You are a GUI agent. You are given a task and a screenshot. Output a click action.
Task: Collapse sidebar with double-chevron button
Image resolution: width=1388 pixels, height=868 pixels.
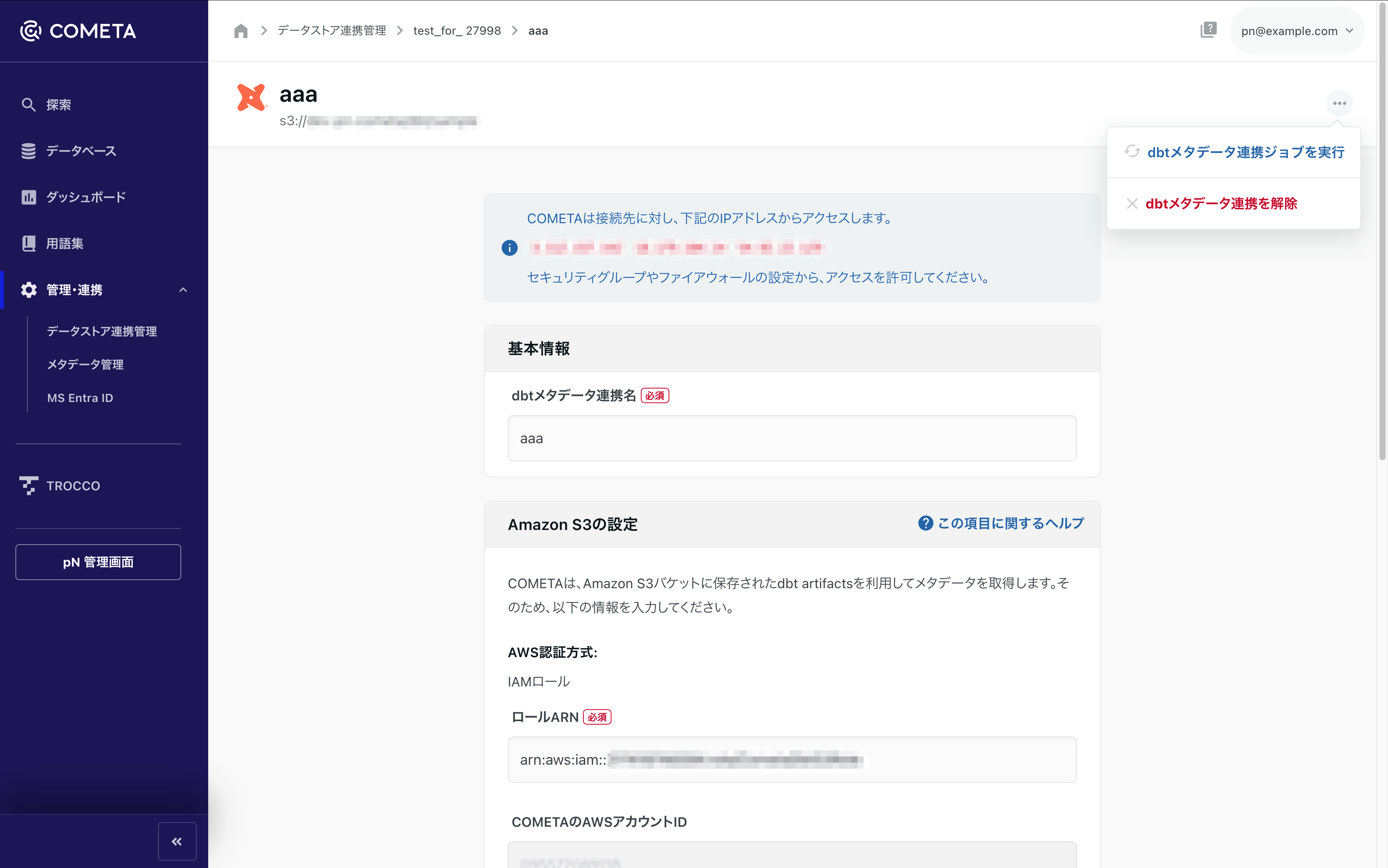[177, 841]
